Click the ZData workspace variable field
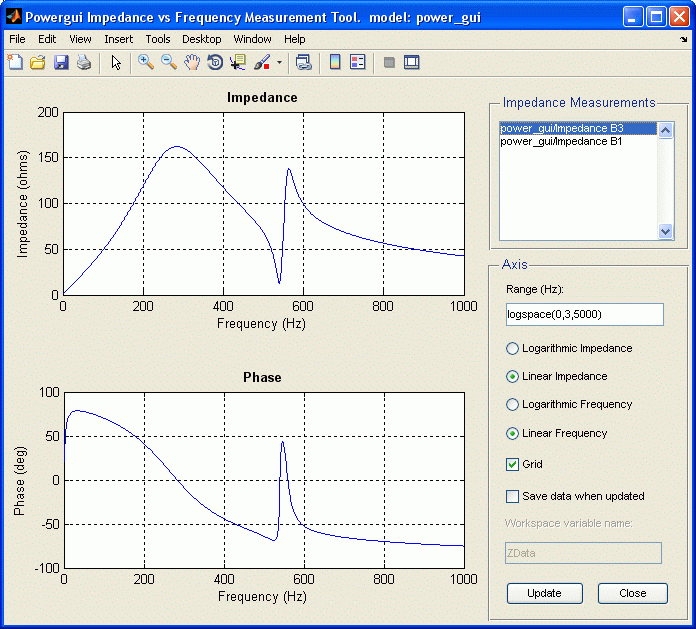The height and width of the screenshot is (629, 696). pyautogui.click(x=583, y=553)
